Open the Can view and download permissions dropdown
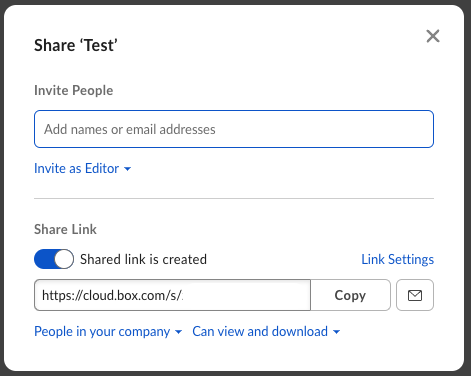The height and width of the screenshot is (376, 471). [x=266, y=332]
